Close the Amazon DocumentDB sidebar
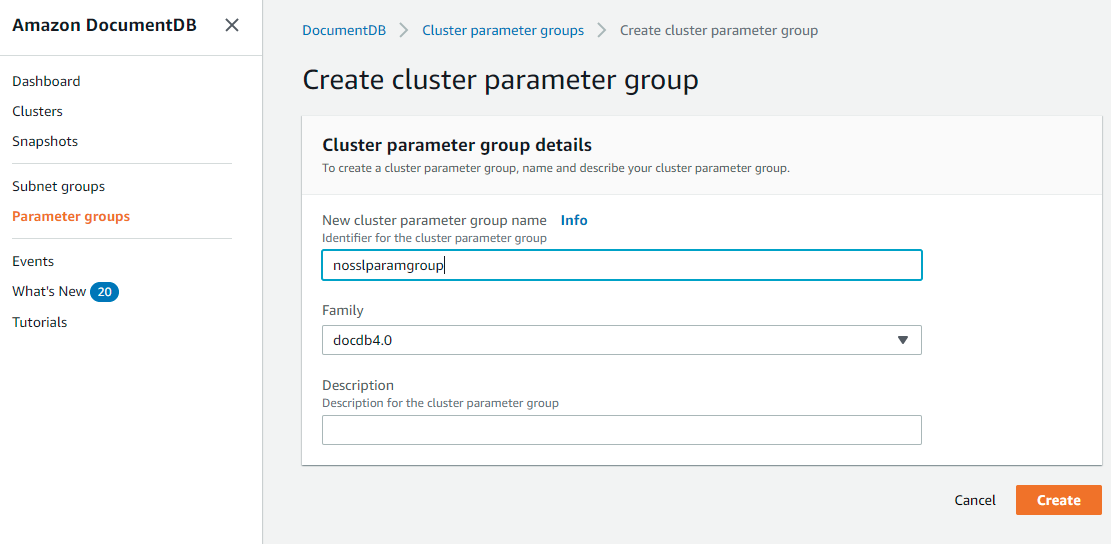Image resolution: width=1111 pixels, height=544 pixels. pyautogui.click(x=232, y=26)
